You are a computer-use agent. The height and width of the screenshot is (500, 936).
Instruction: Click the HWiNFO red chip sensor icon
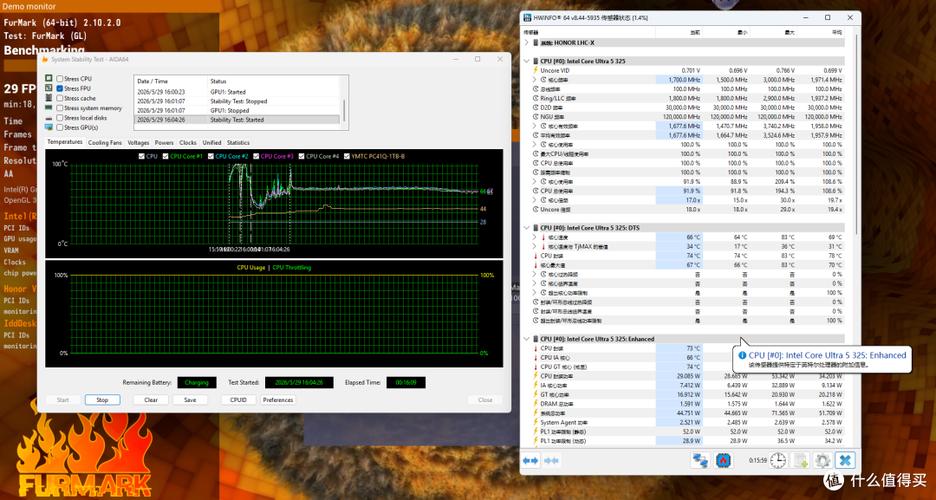pos(723,460)
